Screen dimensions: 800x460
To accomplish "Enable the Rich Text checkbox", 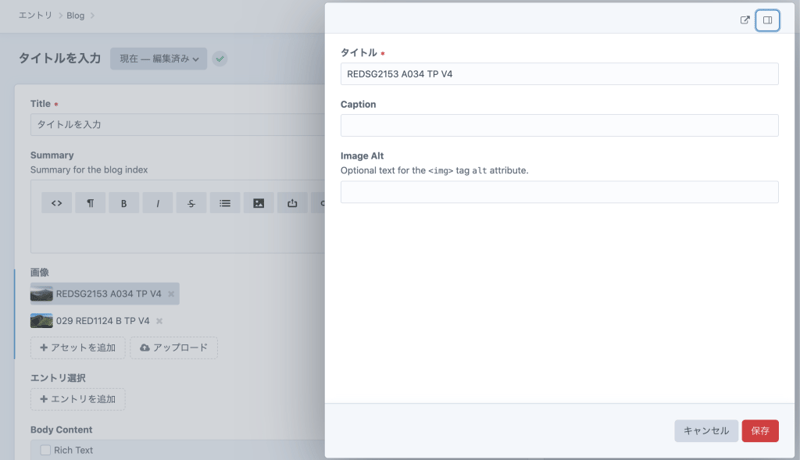I will tap(46, 450).
